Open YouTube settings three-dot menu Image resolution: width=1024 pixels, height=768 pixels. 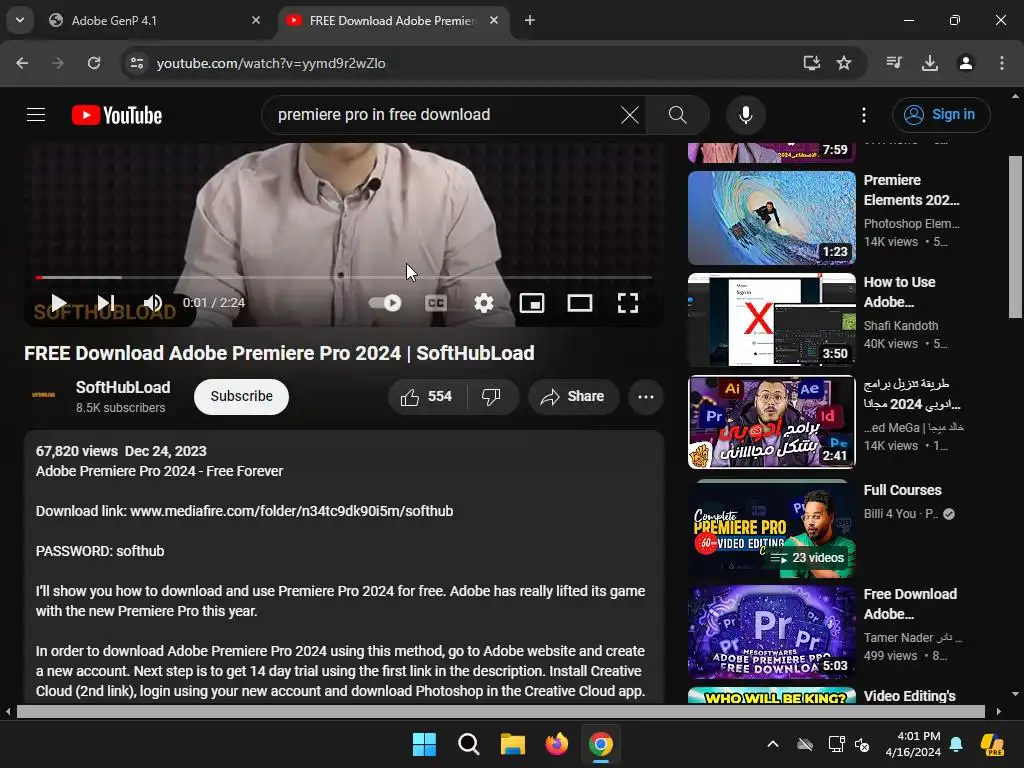point(863,115)
